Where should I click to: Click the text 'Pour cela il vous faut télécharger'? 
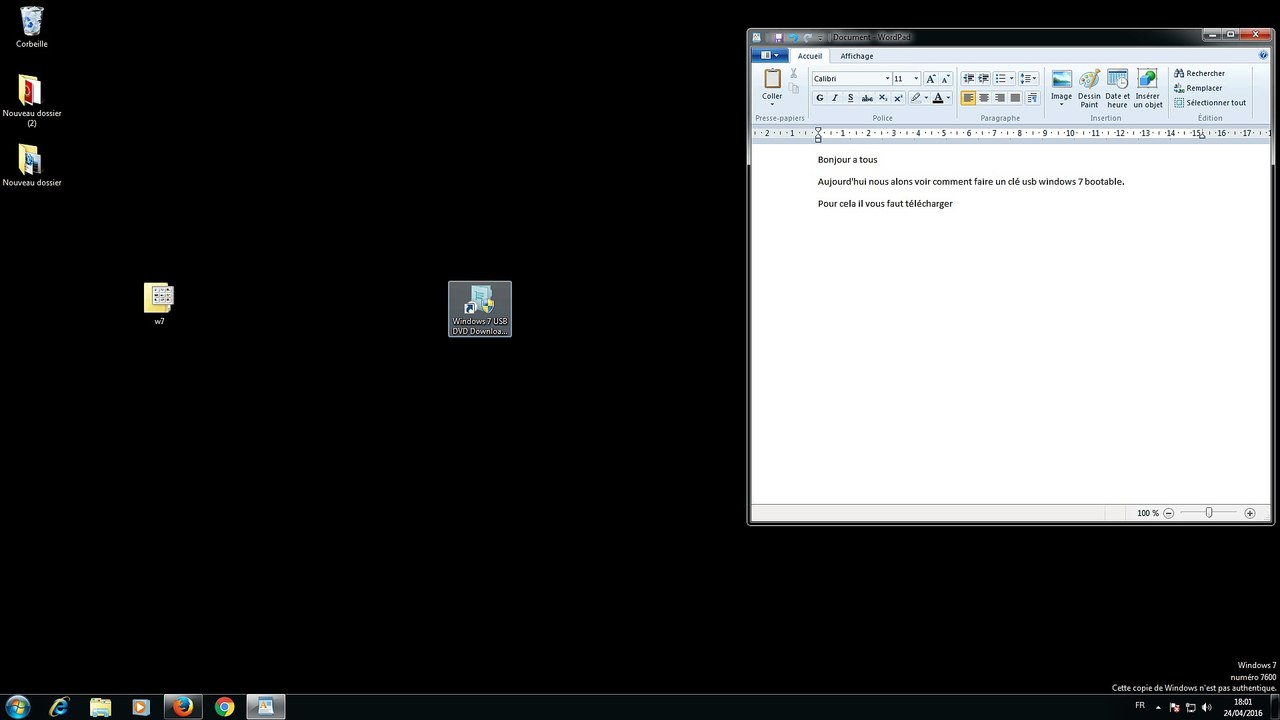tap(885, 204)
